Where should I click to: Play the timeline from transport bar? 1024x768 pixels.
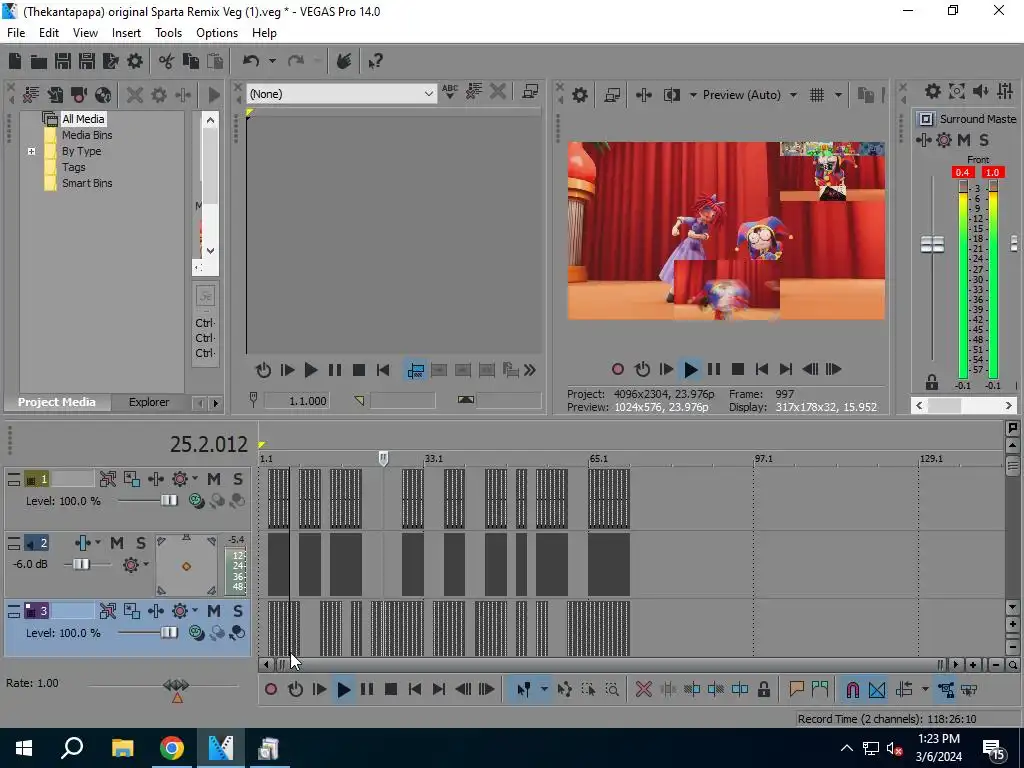click(x=344, y=690)
